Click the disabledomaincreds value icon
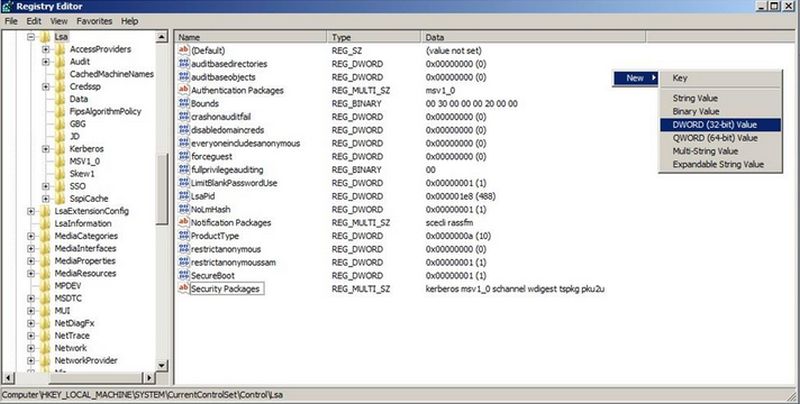The image size is (800, 404). [184, 130]
